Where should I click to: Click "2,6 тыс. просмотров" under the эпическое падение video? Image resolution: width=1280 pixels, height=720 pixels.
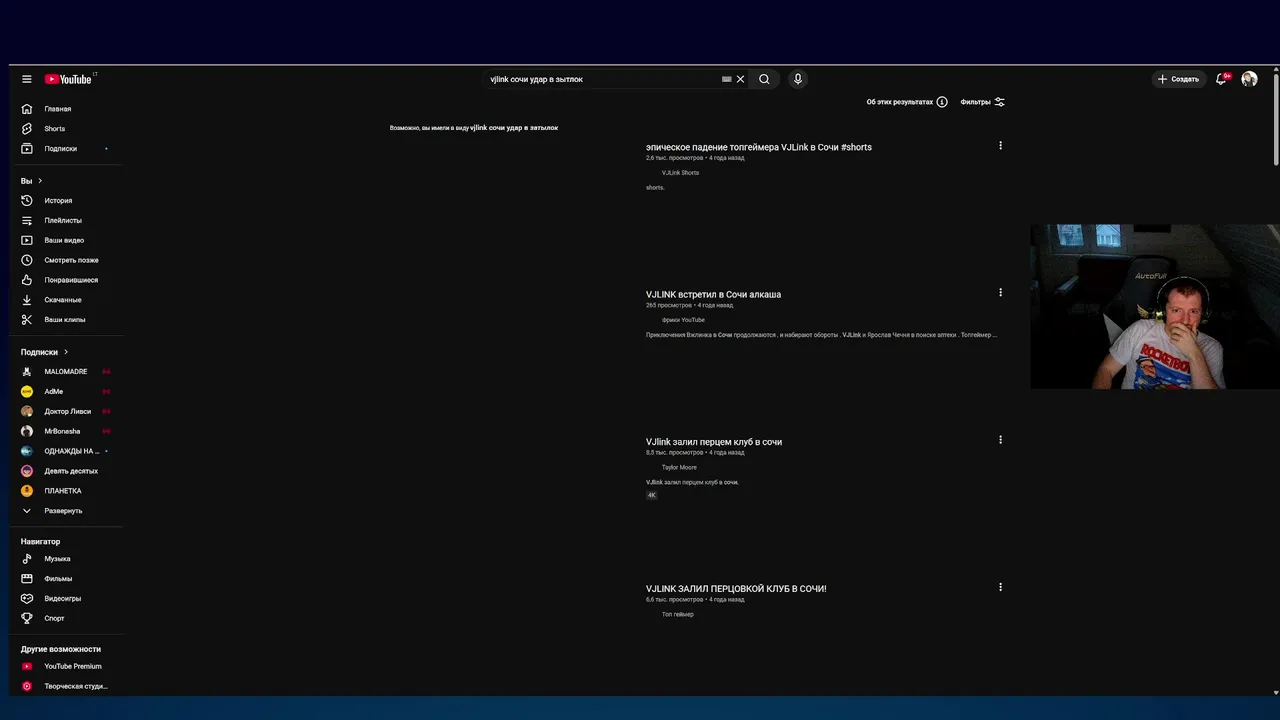pos(675,158)
